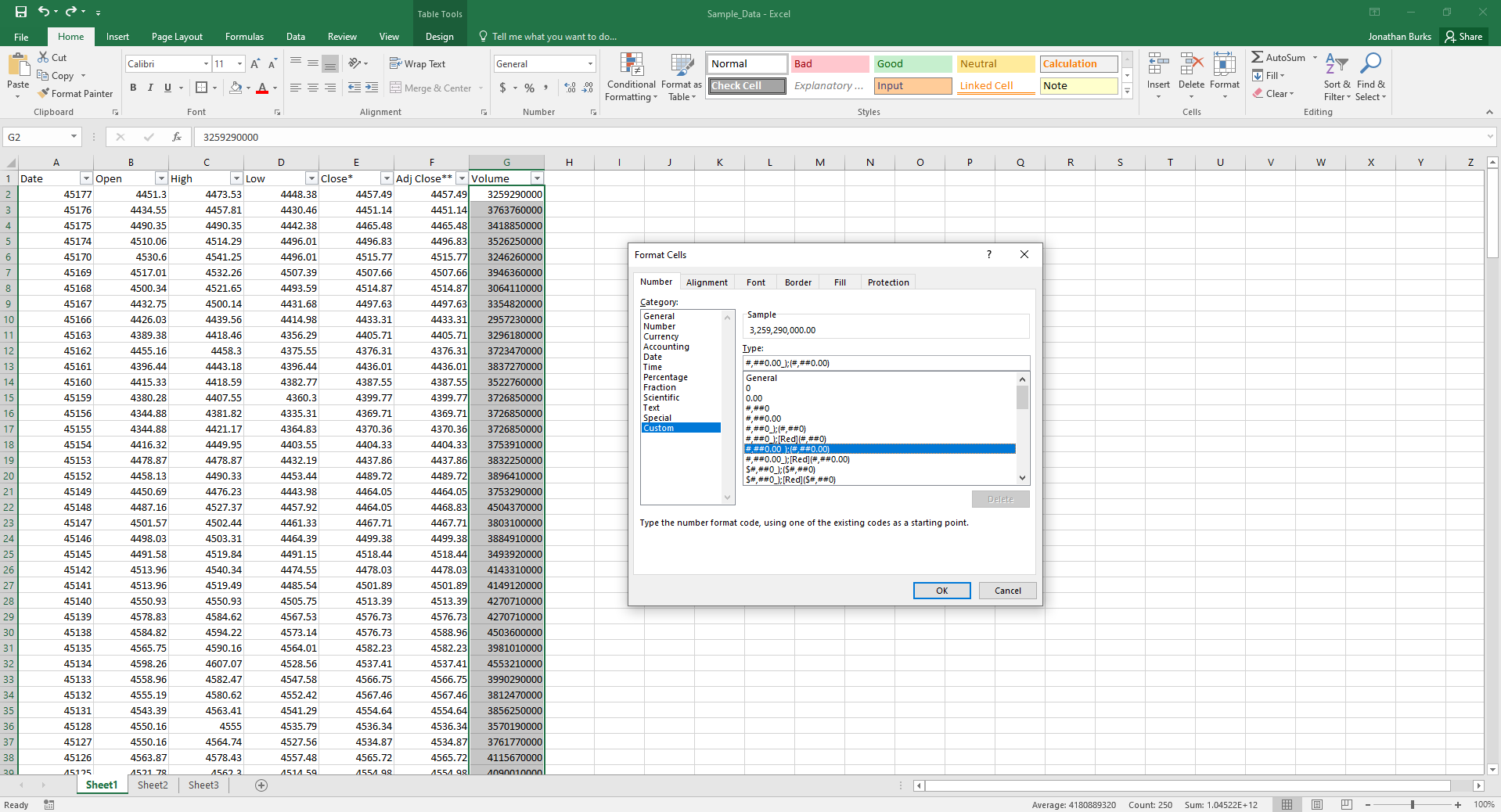Open the Volume column filter dropdown
Screen dimensions: 1501x812
pos(536,178)
